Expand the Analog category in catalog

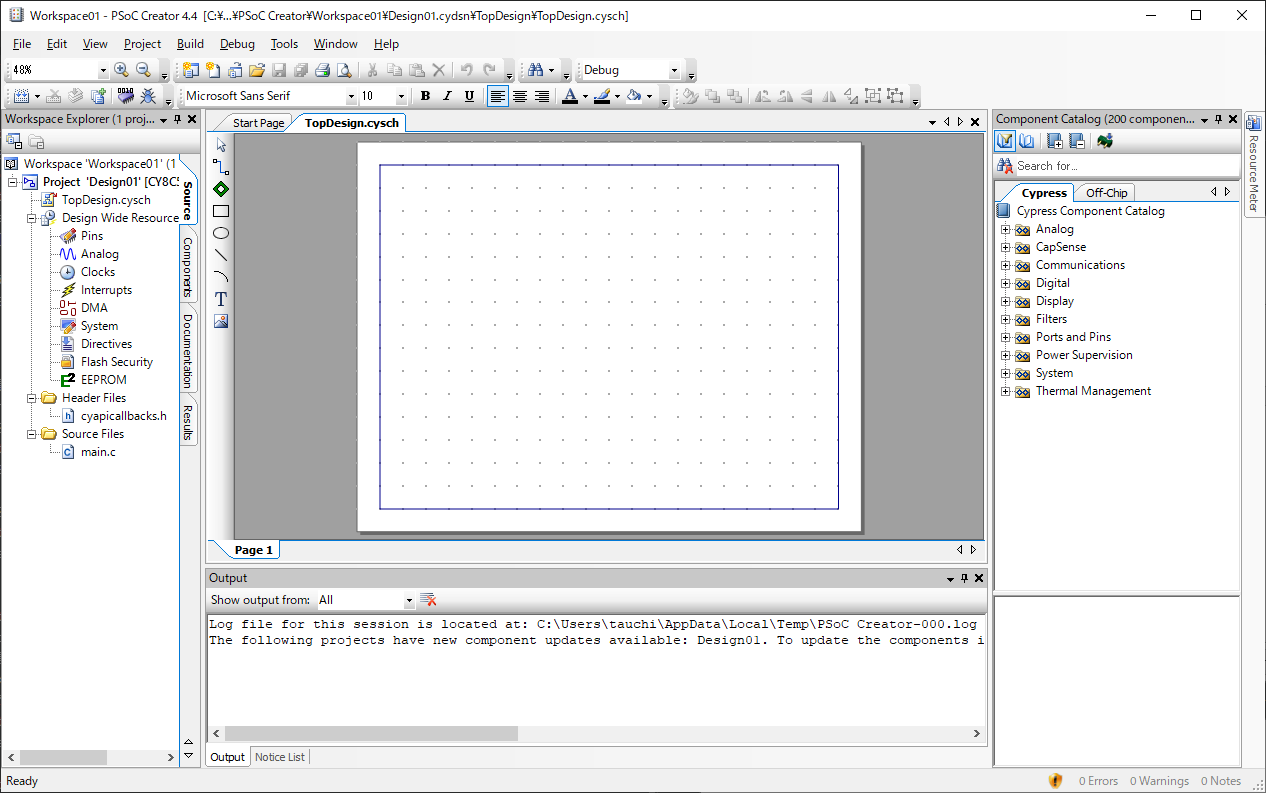[1006, 229]
